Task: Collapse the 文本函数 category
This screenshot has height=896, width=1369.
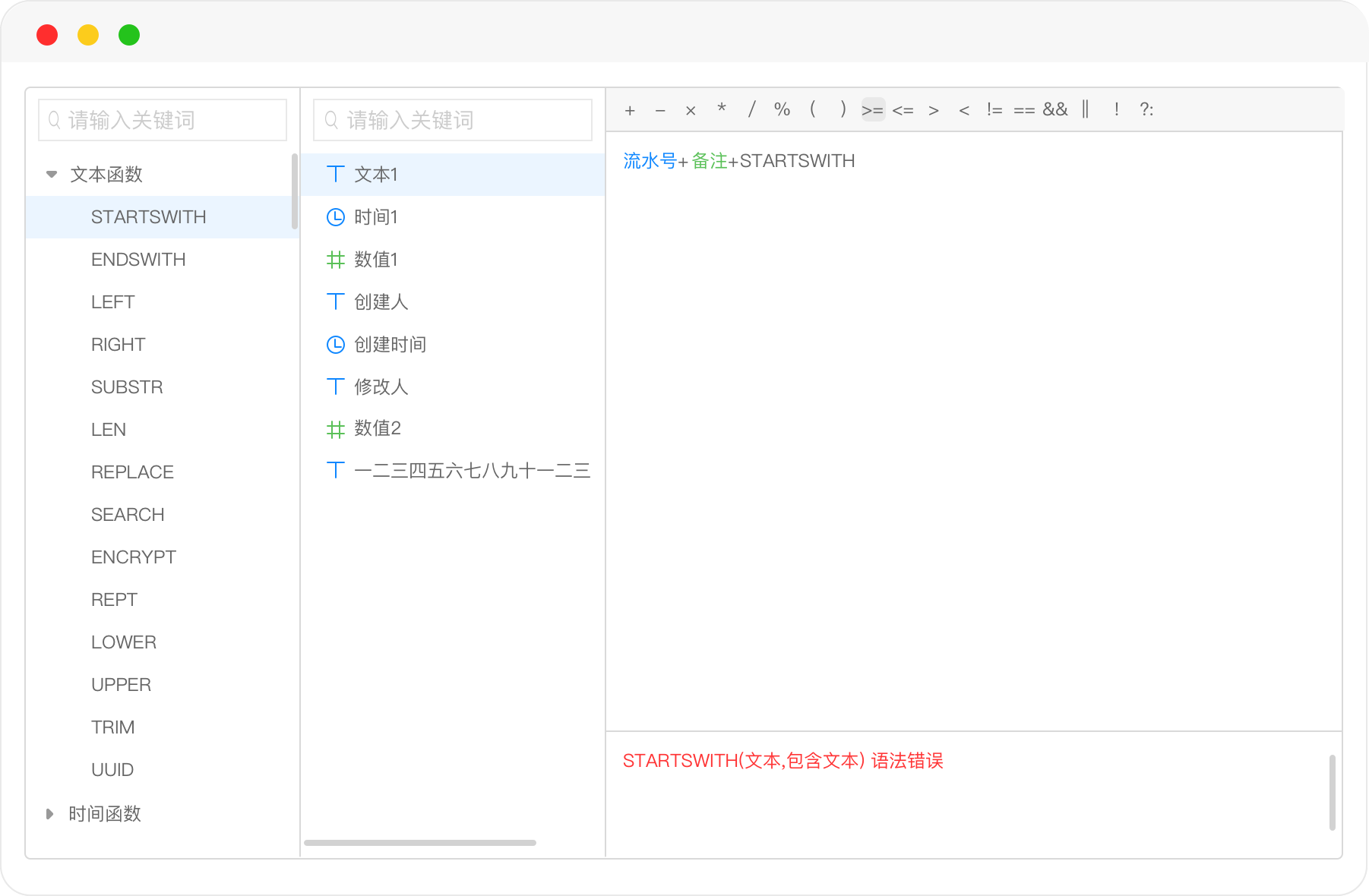Action: 52,175
